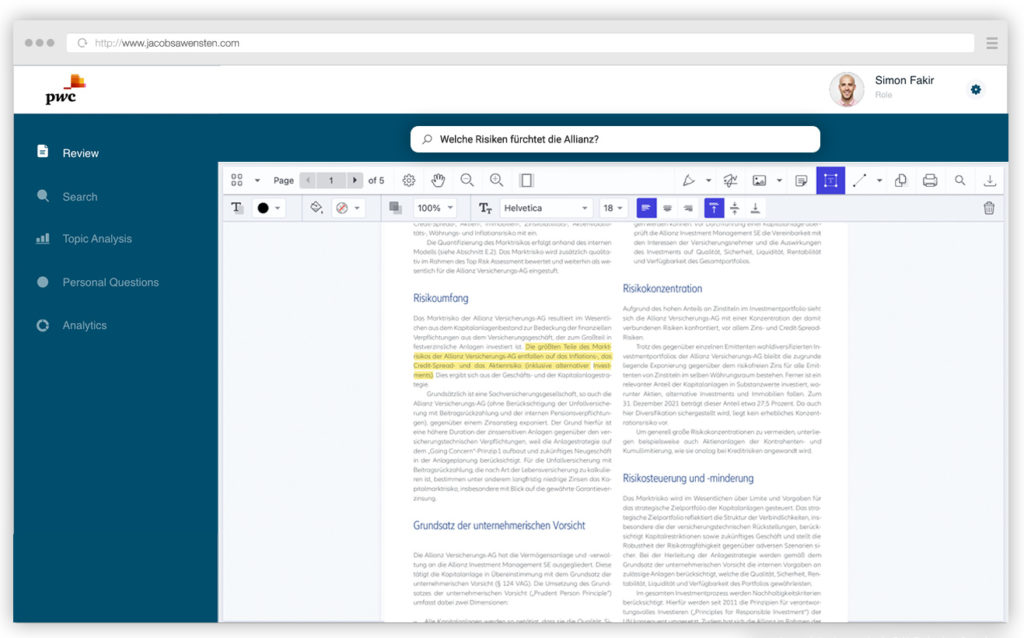
Task: Select the line drawing tool
Action: [x=859, y=180]
